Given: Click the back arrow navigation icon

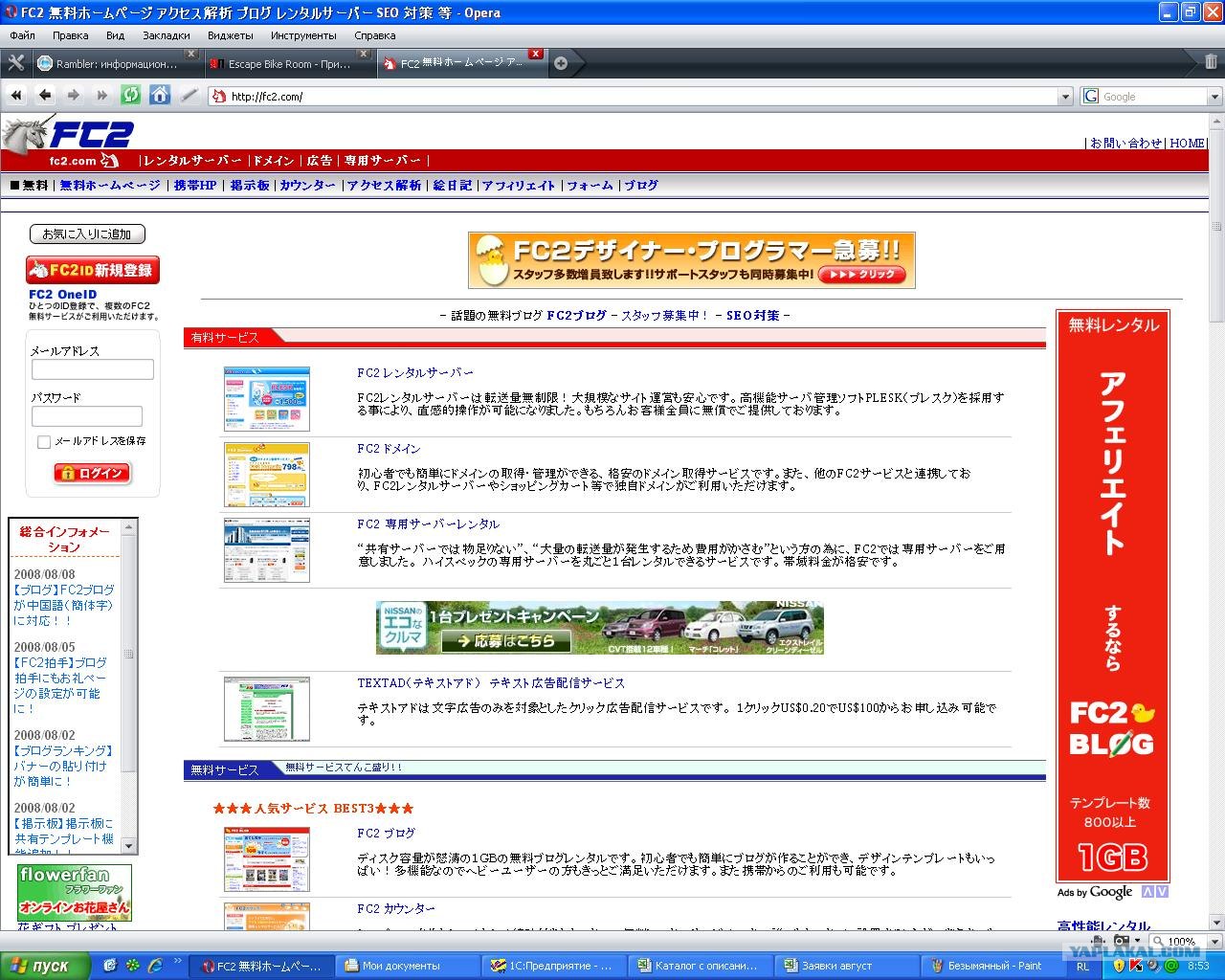Looking at the screenshot, I should [45, 95].
